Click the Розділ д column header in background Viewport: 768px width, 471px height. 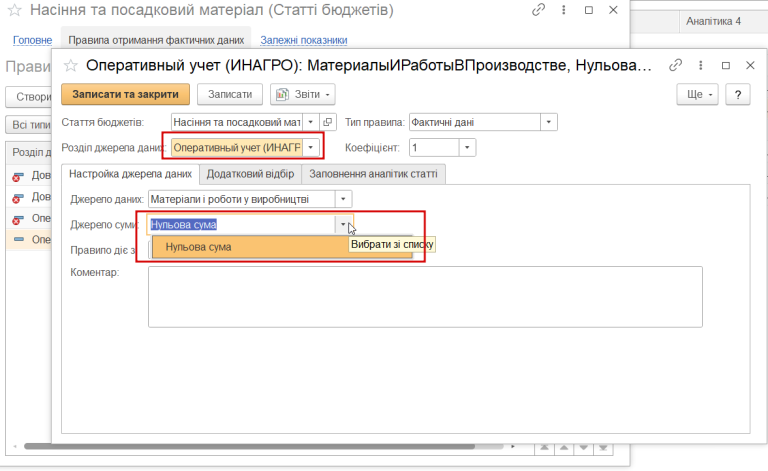(x=28, y=152)
